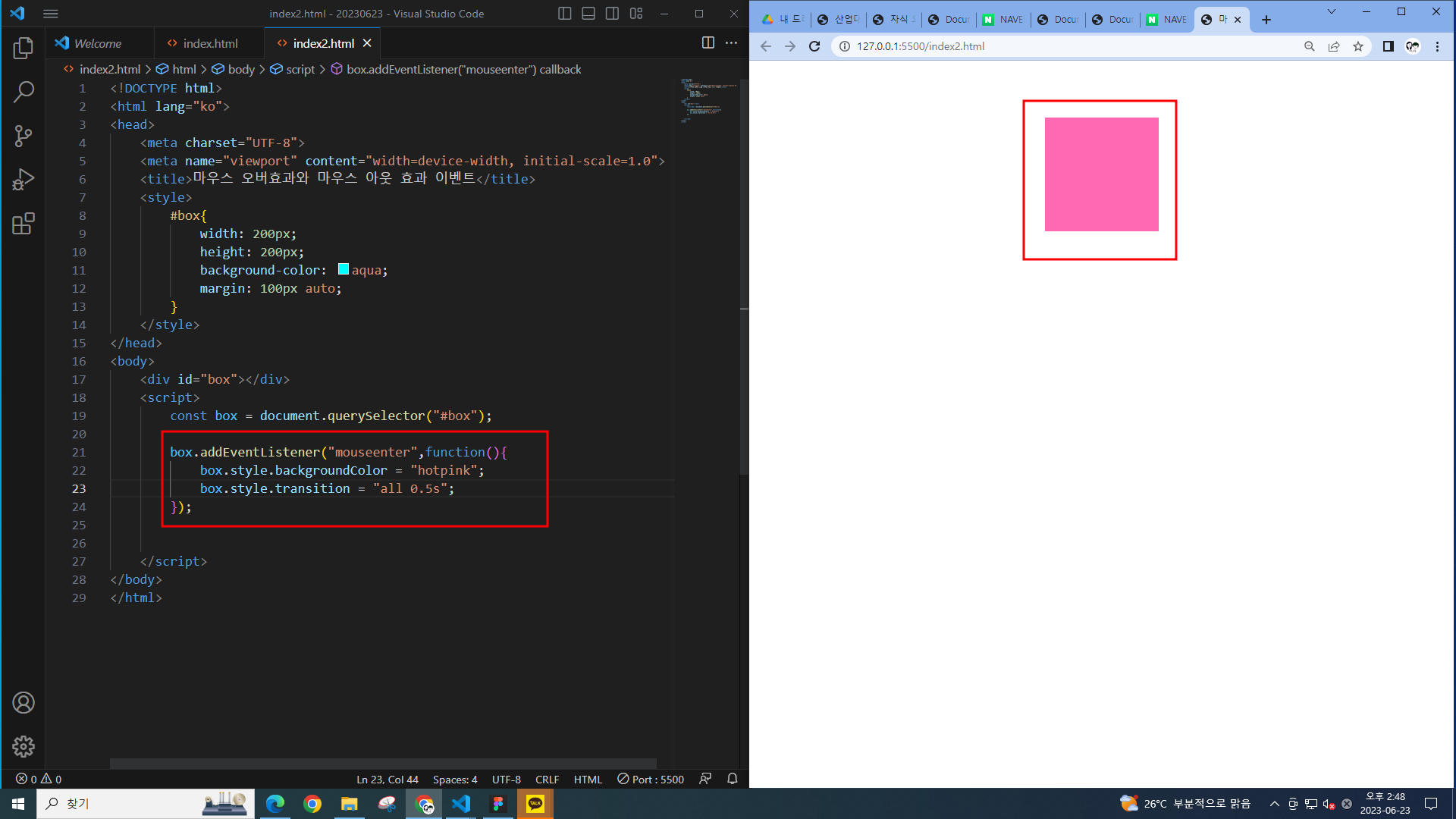Click the aqua color swatch in the CSS

[x=344, y=269]
